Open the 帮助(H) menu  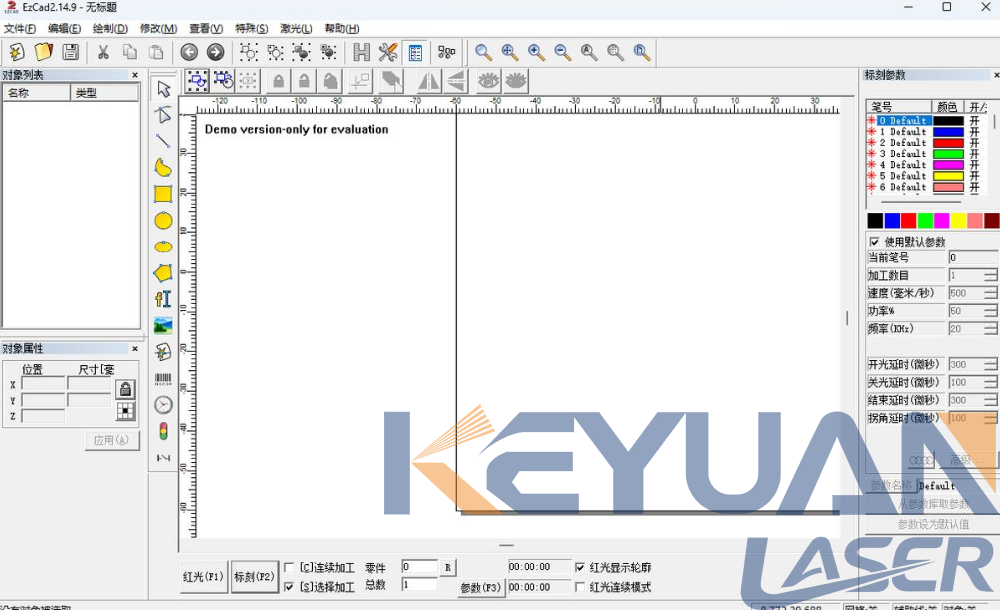point(342,29)
